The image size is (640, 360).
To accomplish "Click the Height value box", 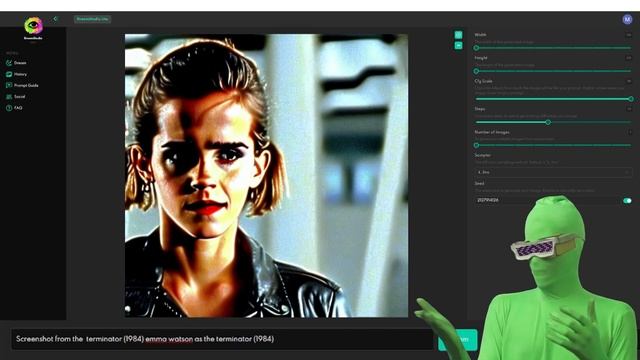I will point(629,58).
